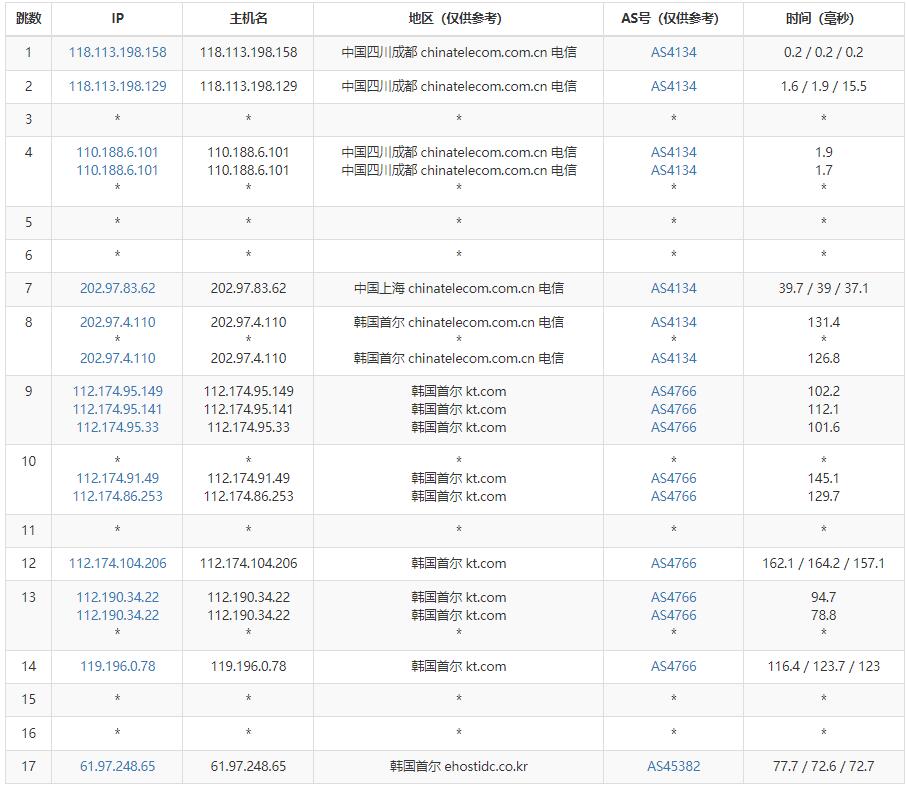Viewport: 907px width, 787px height.
Task: Select time value 1.6 / 1.9 / 15.5
Action: click(x=823, y=86)
